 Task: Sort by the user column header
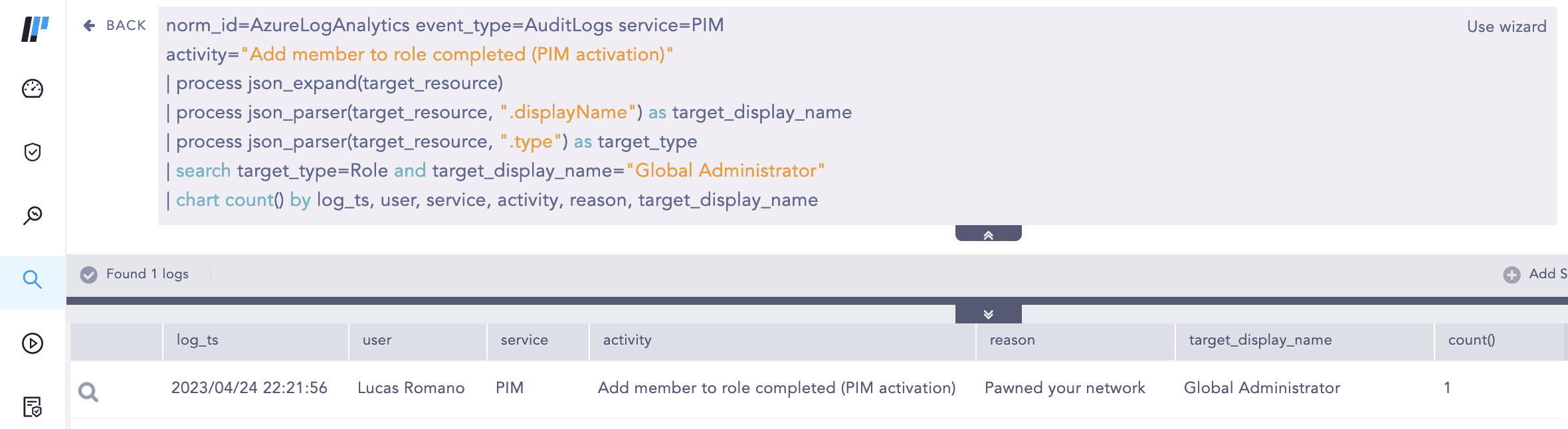pos(377,340)
